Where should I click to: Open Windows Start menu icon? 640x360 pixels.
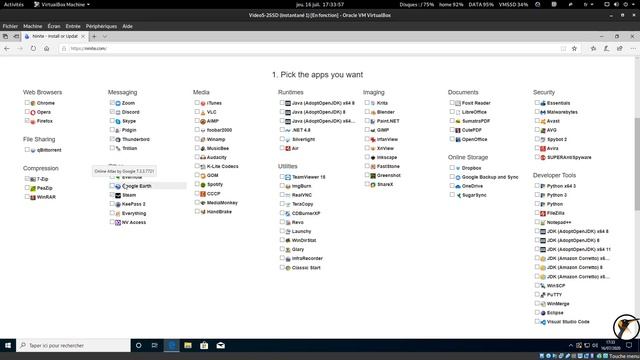(8, 345)
